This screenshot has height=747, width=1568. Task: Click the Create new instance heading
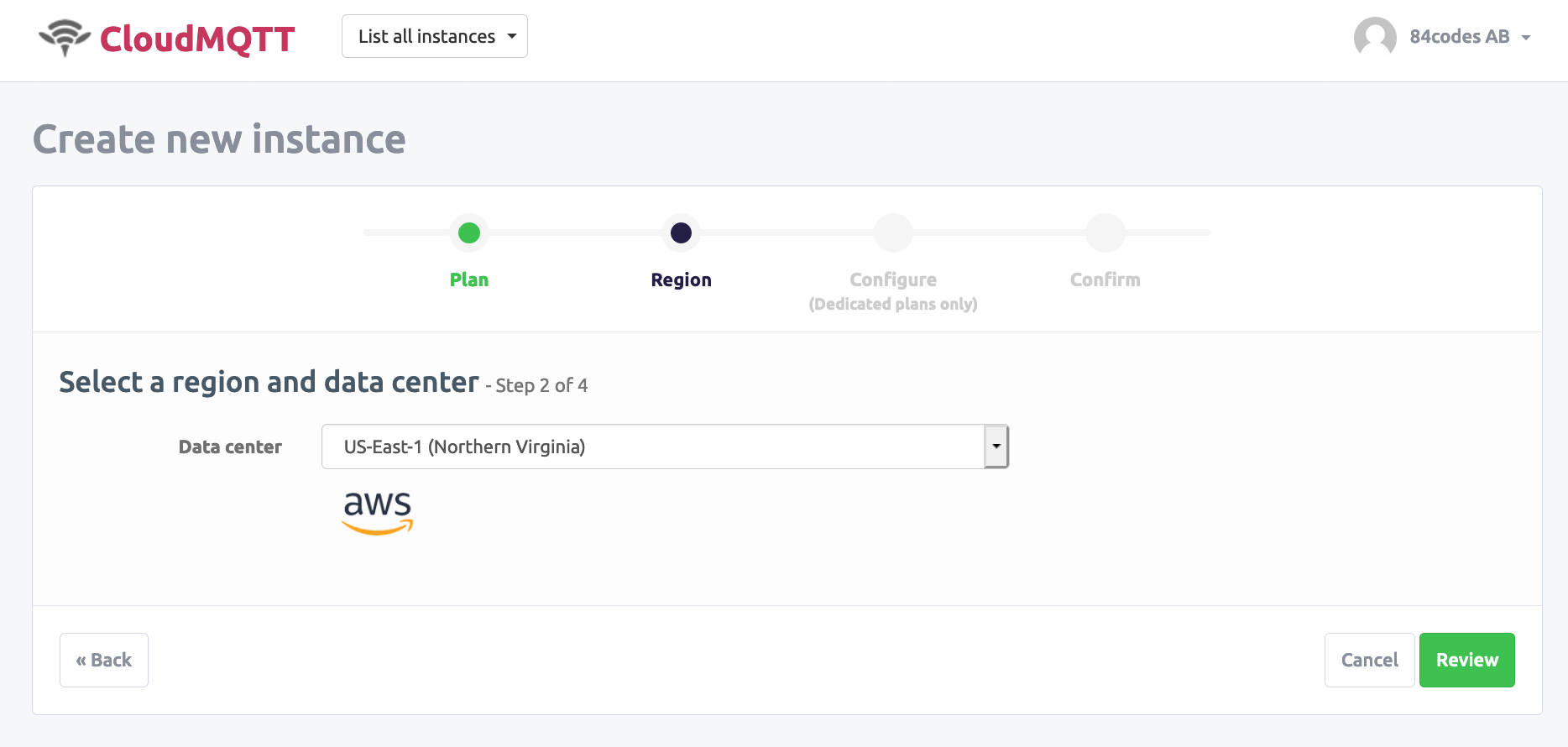pyautogui.click(x=219, y=139)
